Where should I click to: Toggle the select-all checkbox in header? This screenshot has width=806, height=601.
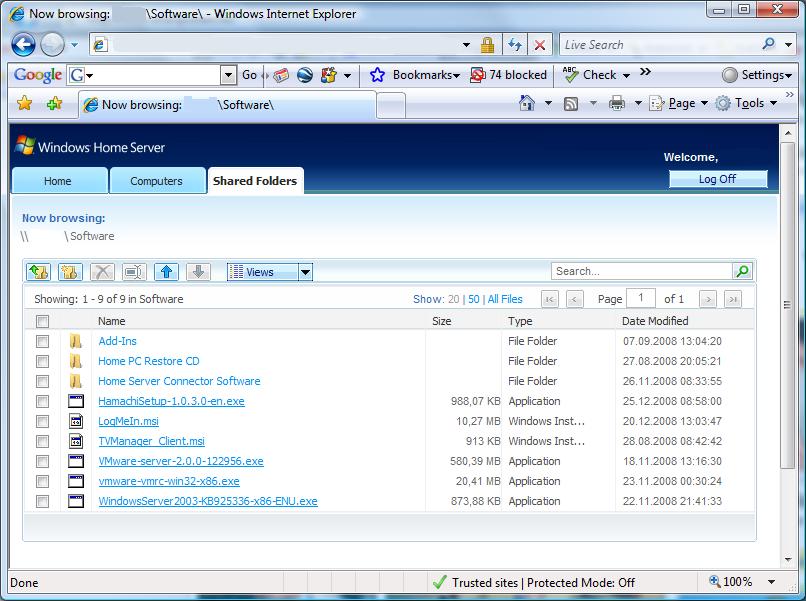pyautogui.click(x=43, y=321)
